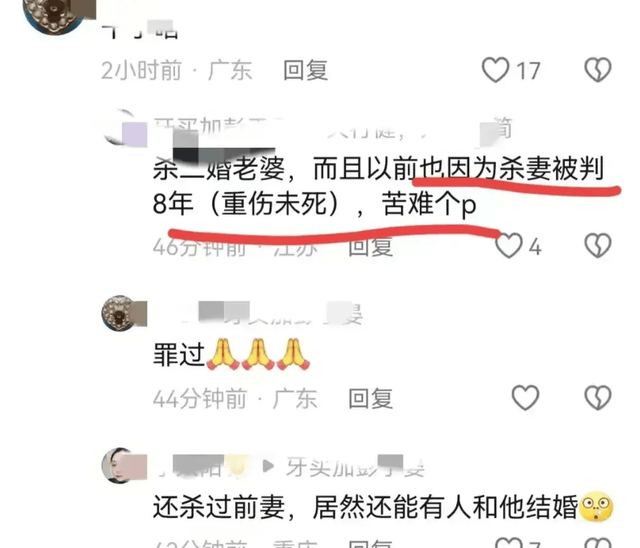
Task: Reply to the 44分钟前 广东 comment
Action: coord(371,398)
